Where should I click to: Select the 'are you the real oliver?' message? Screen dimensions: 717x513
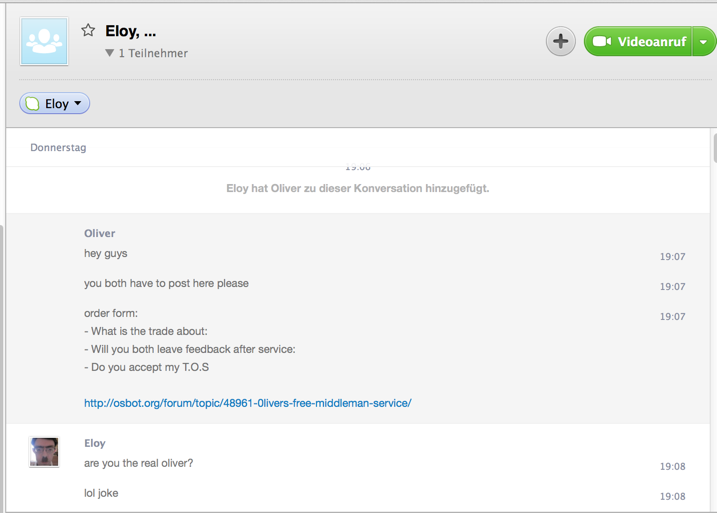click(139, 463)
